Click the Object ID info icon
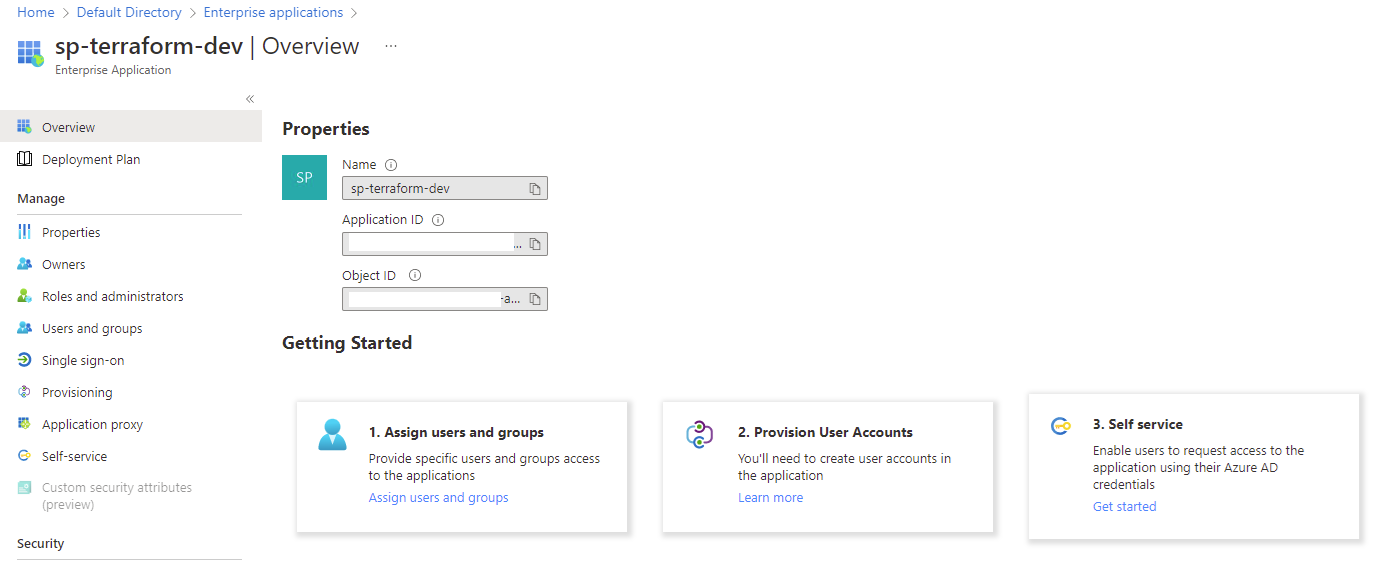 click(415, 275)
